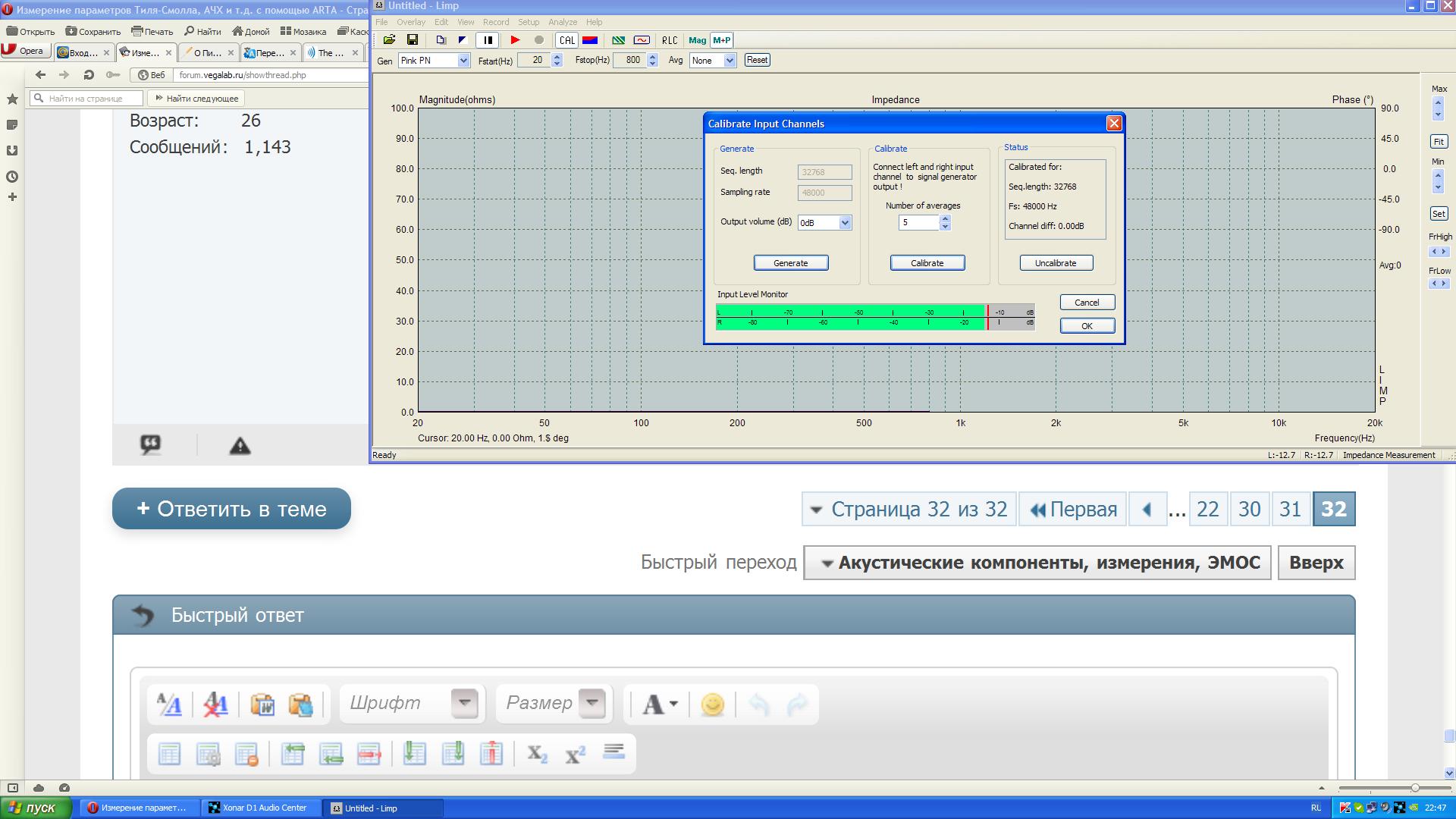Switch graph to Mag view
1456x819 pixels.
click(697, 40)
